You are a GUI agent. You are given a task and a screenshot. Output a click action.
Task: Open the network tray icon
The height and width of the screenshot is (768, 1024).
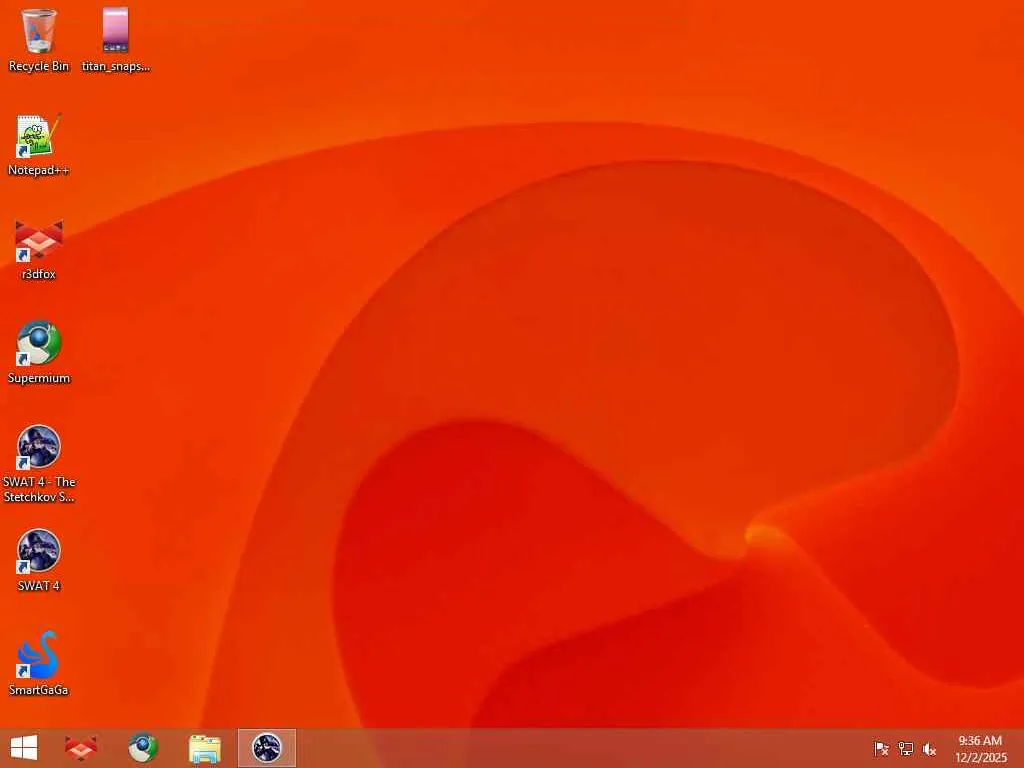(x=905, y=748)
